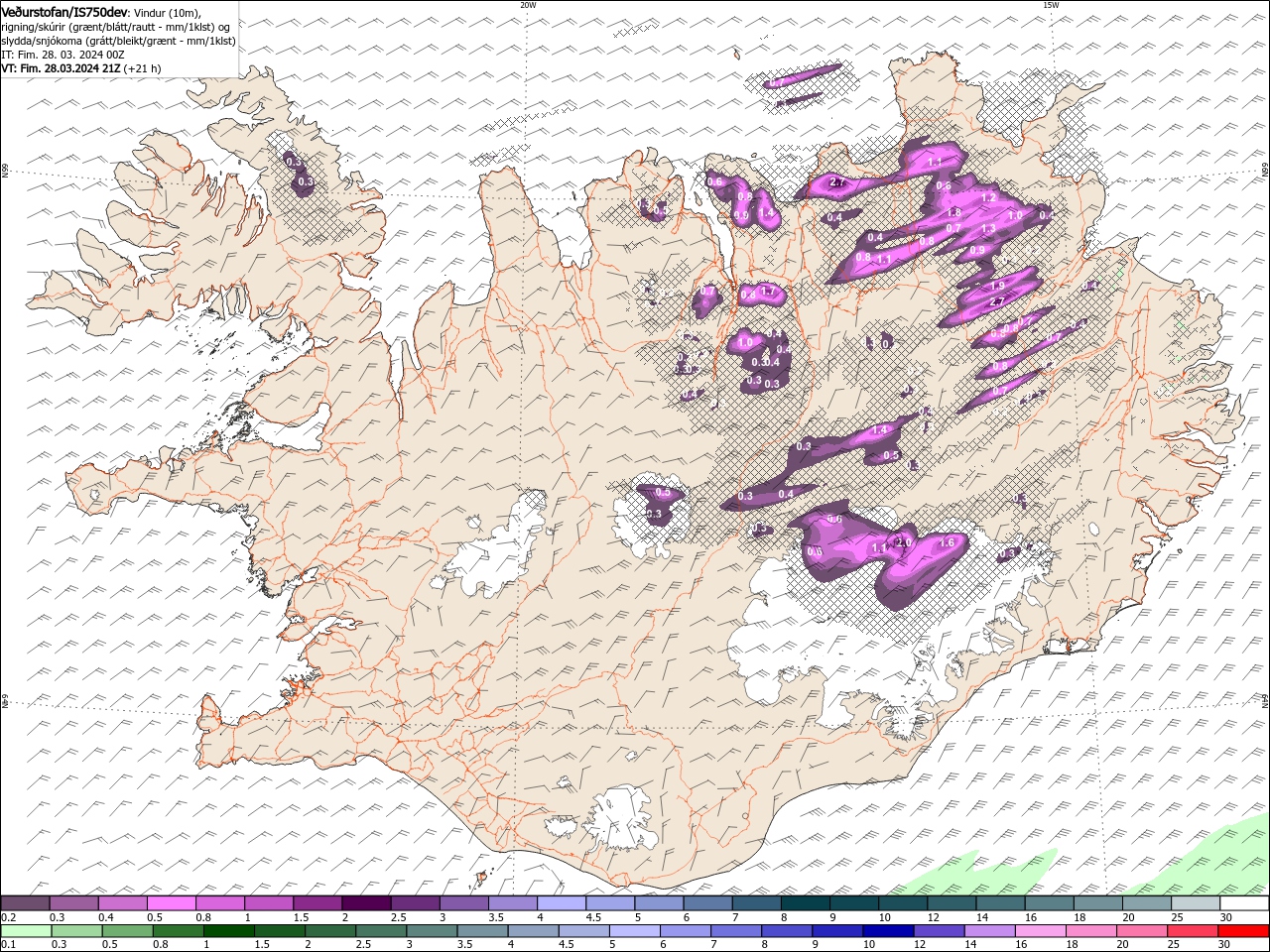Image resolution: width=1270 pixels, height=952 pixels.
Task: Click the darkest purple 2 swatch in upper legend
Action: [366, 903]
